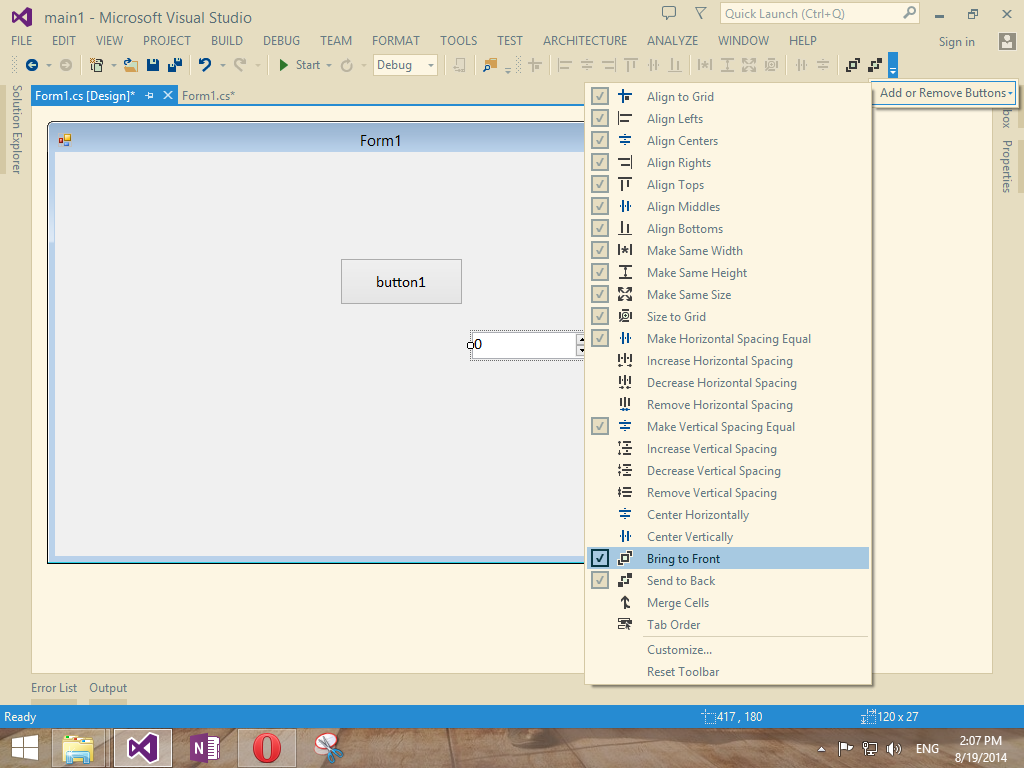This screenshot has width=1024, height=768.
Task: Expand the Undo history dropdown arrow
Action: tap(223, 65)
